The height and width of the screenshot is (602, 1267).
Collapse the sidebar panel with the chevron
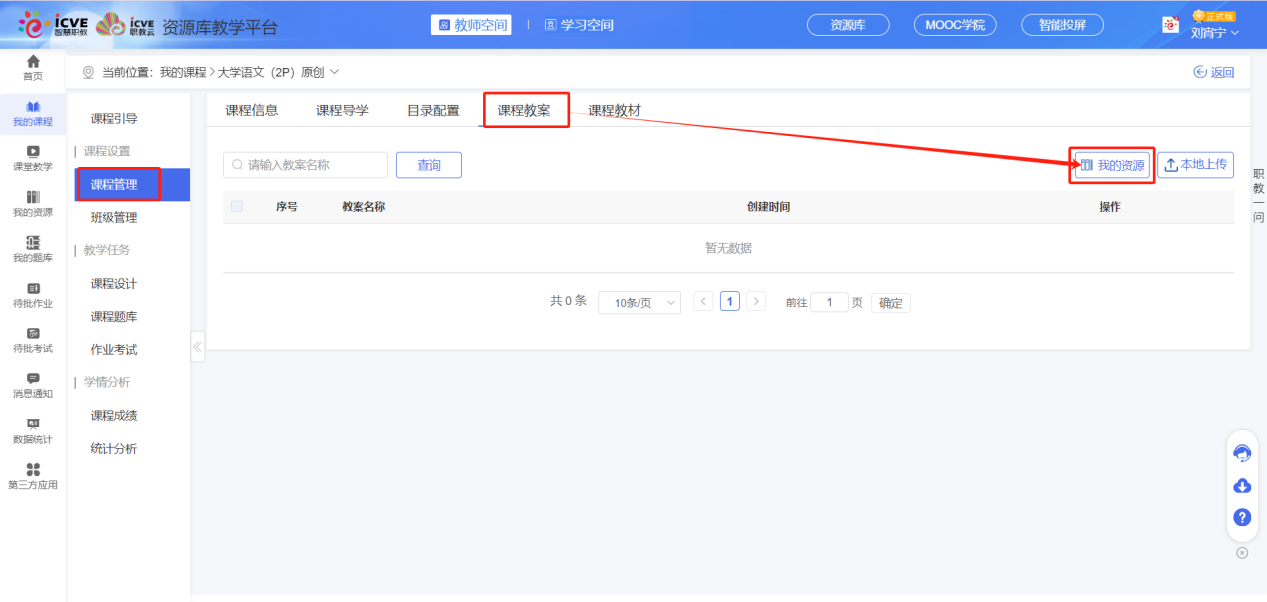(197, 347)
